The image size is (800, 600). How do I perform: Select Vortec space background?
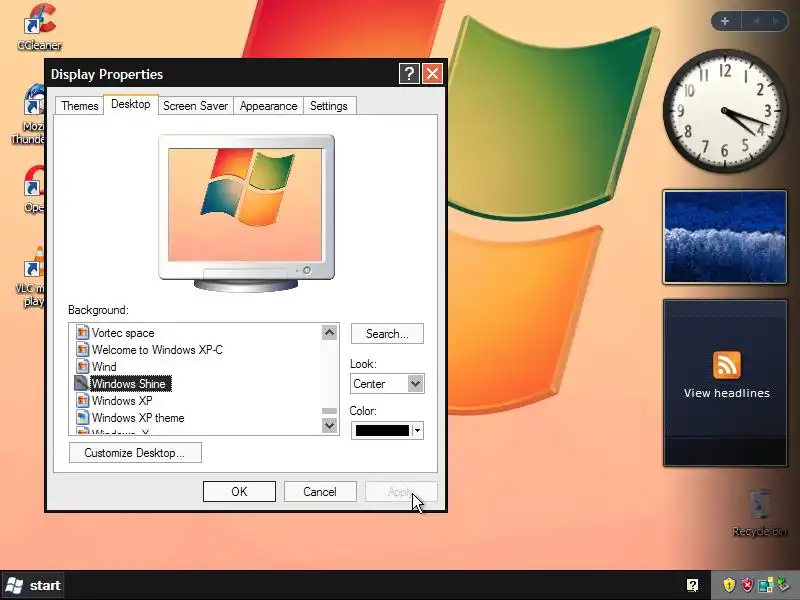point(123,333)
